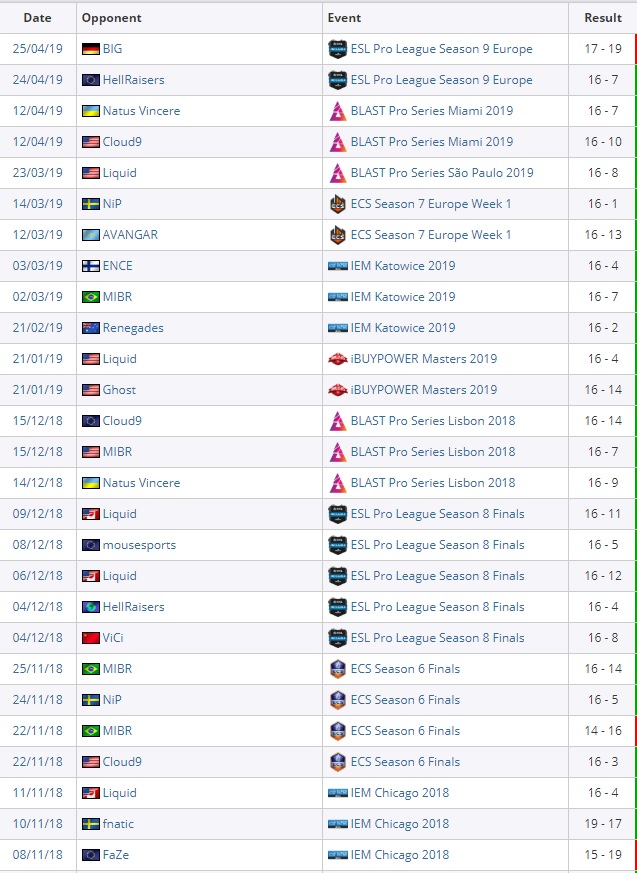Open ESL Pro League Season 9 Europe vs BIG
This screenshot has height=873, width=637.
coord(441,49)
